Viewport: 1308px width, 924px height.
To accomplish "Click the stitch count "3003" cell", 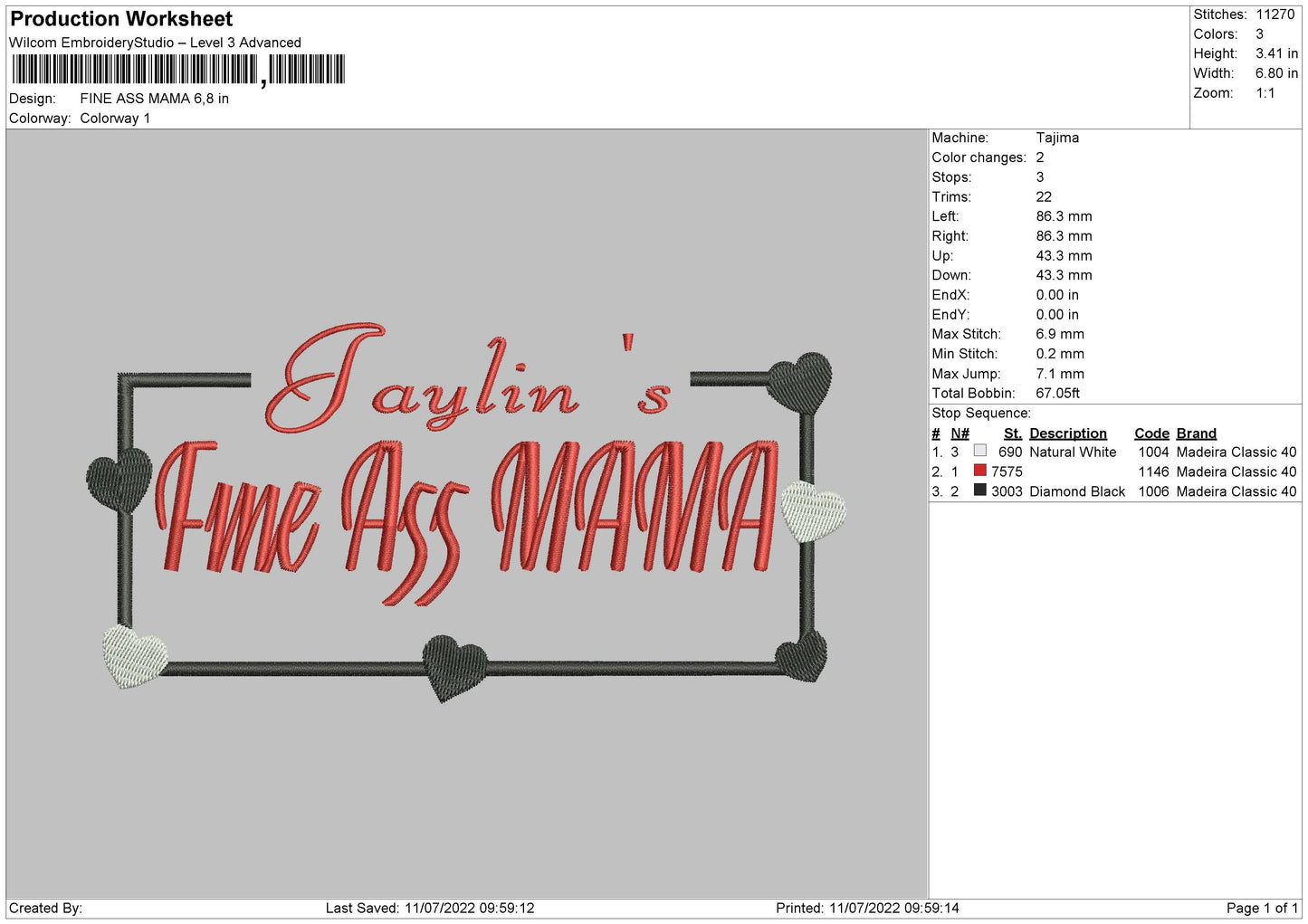I will [1007, 491].
